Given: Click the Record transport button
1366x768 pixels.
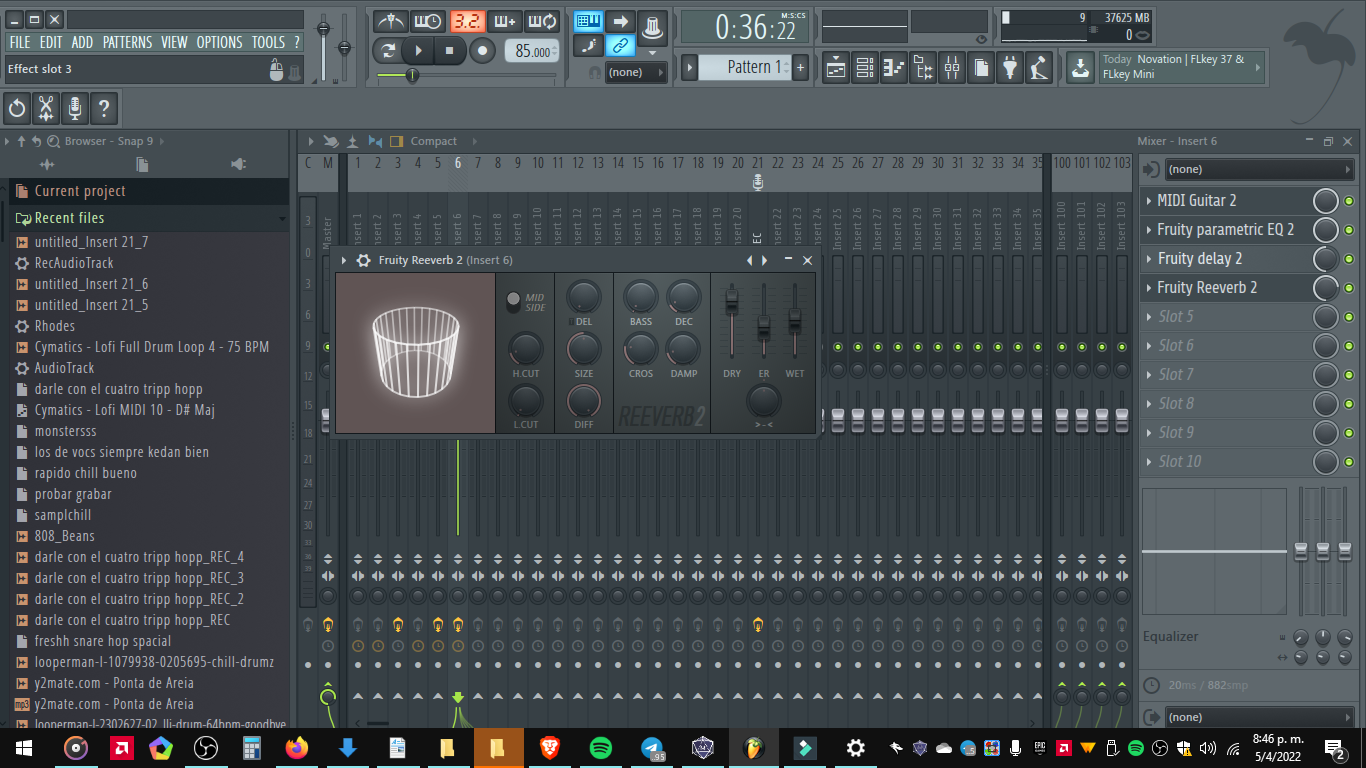Looking at the screenshot, I should [x=482, y=51].
